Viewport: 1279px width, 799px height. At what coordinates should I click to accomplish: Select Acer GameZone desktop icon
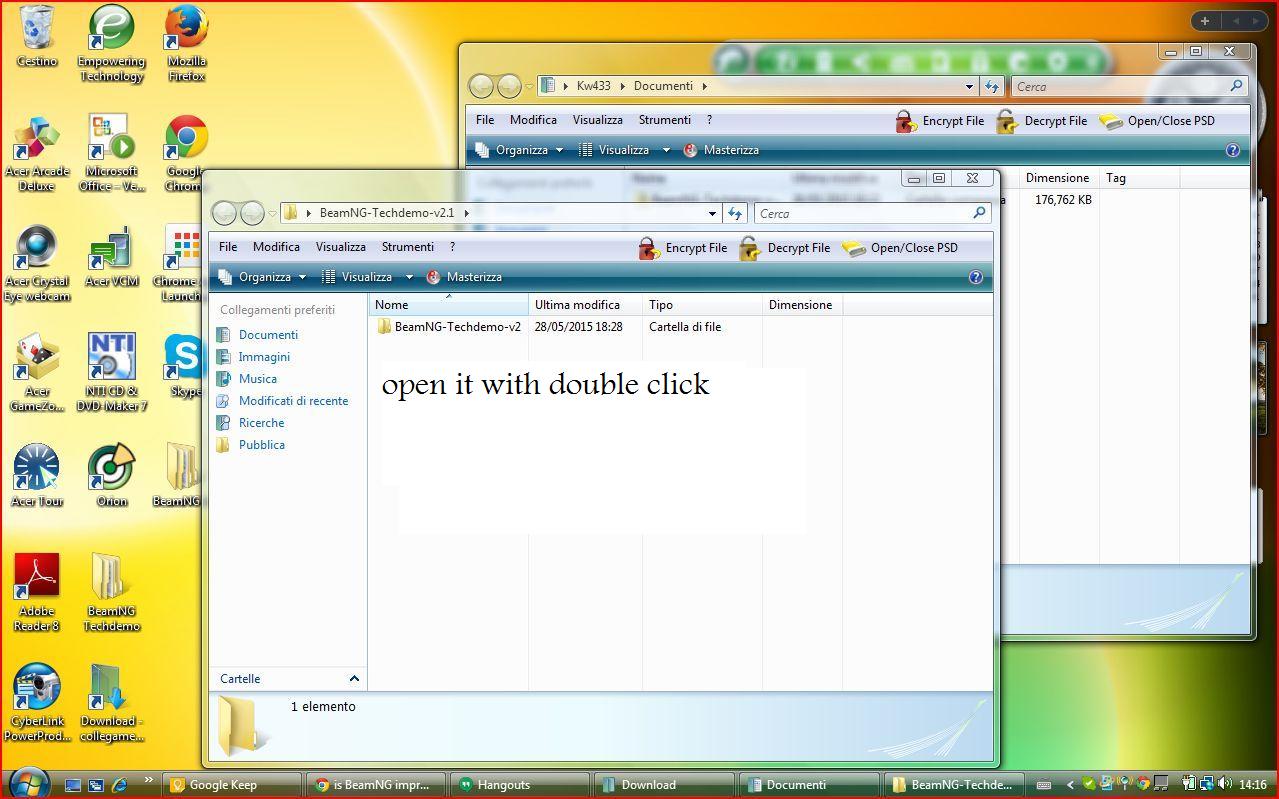[x=37, y=373]
